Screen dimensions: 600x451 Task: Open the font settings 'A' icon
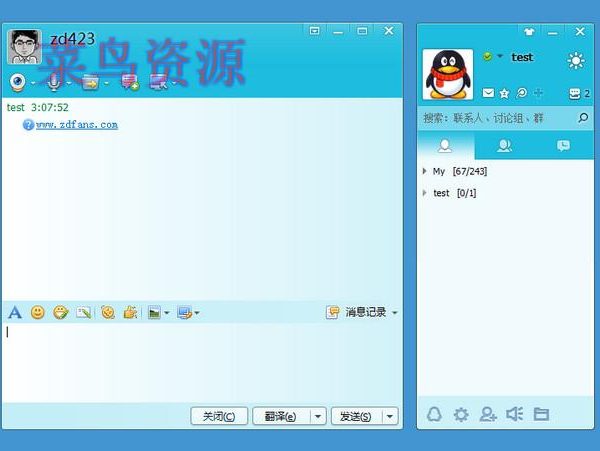point(15,313)
